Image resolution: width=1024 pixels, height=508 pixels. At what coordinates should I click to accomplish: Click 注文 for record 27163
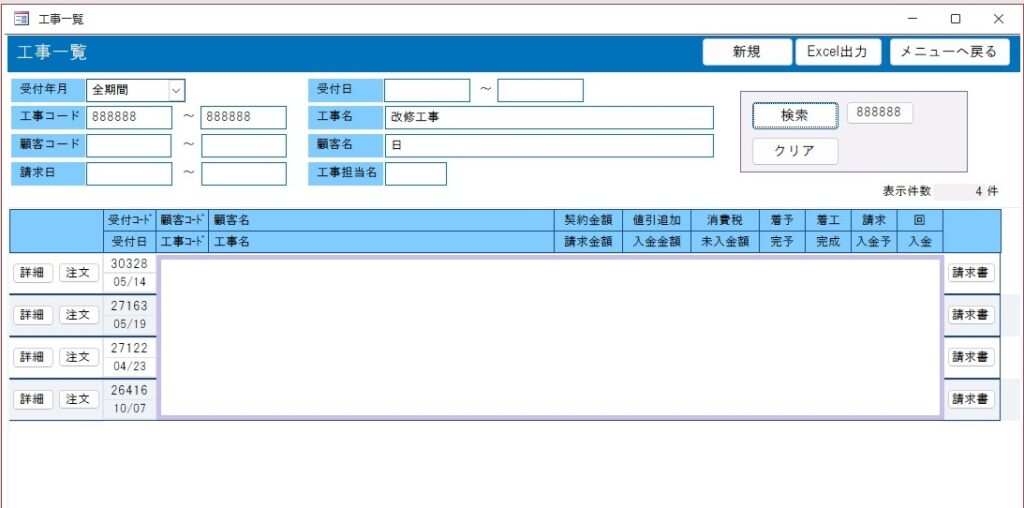(x=78, y=315)
